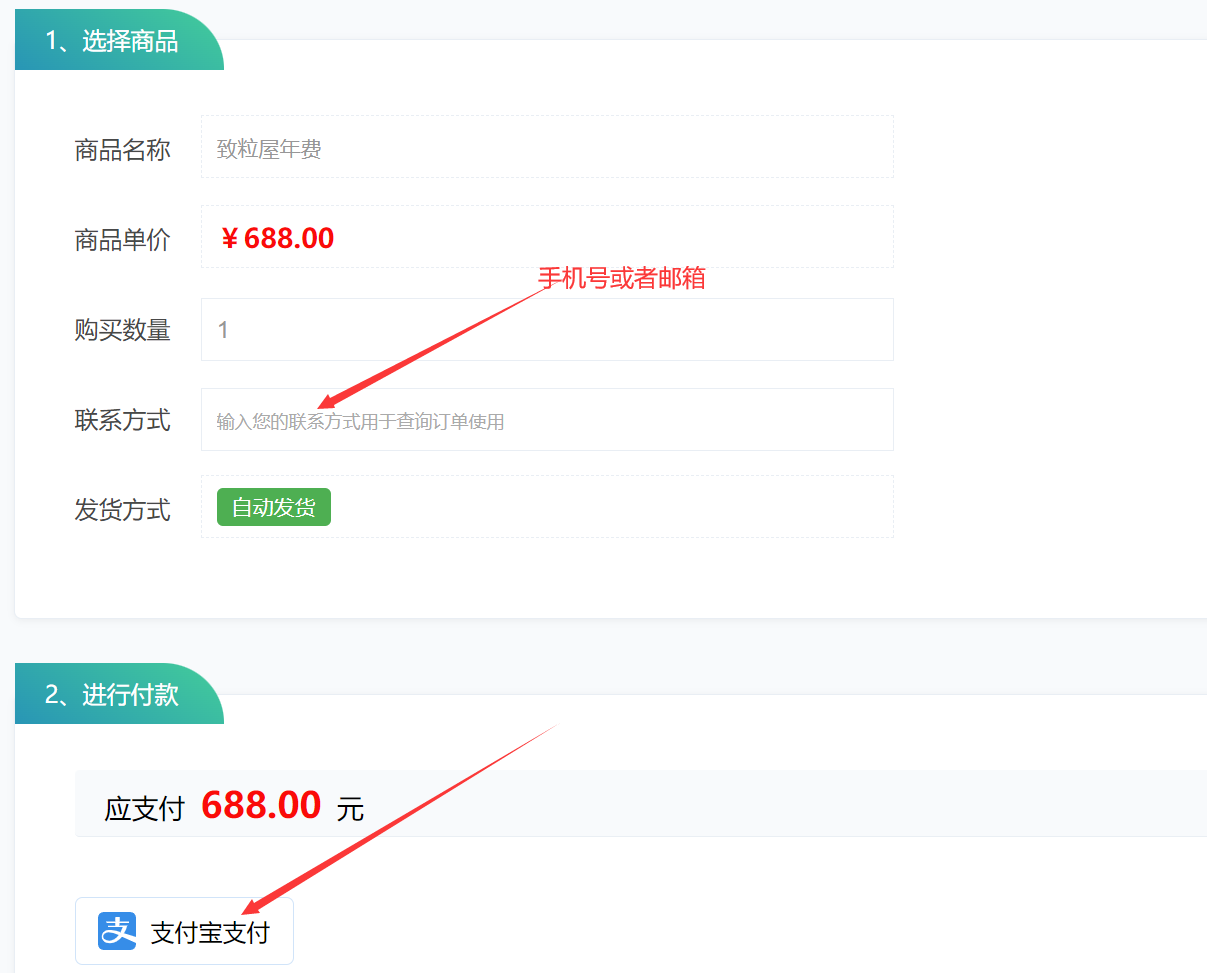This screenshot has width=1207, height=973.
Task: Focus the 联系方式 contact input field
Action: 547,419
